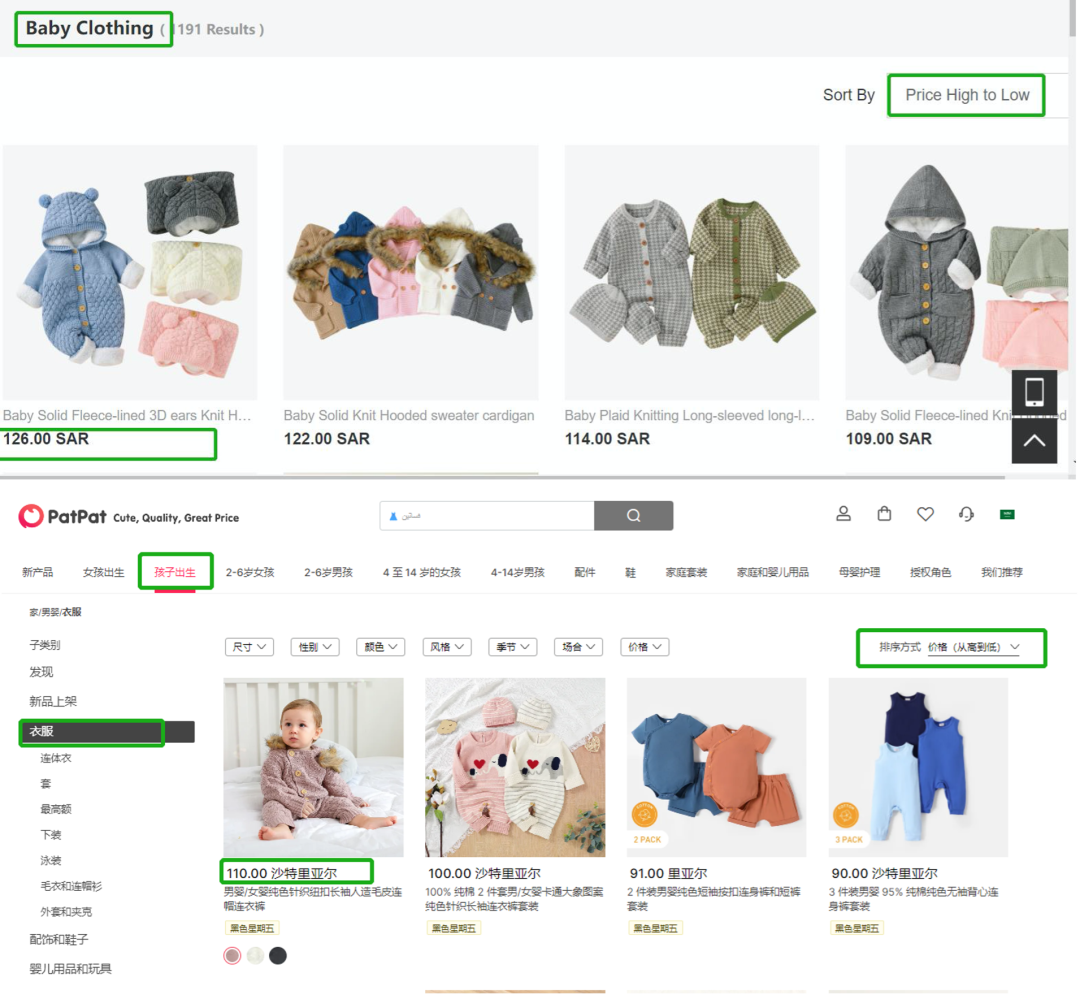Click the search magnifier button
The height and width of the screenshot is (995, 1080).
pyautogui.click(x=633, y=516)
